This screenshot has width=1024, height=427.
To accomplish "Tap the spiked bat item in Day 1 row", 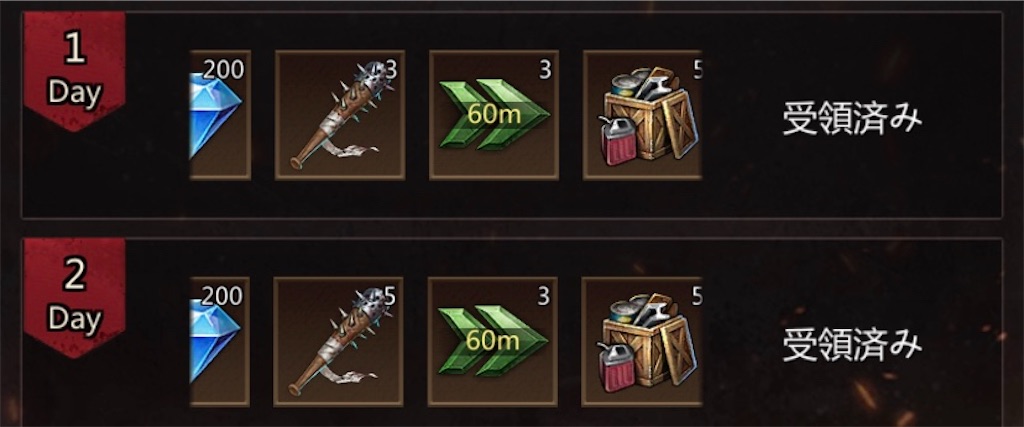I will [x=340, y=114].
